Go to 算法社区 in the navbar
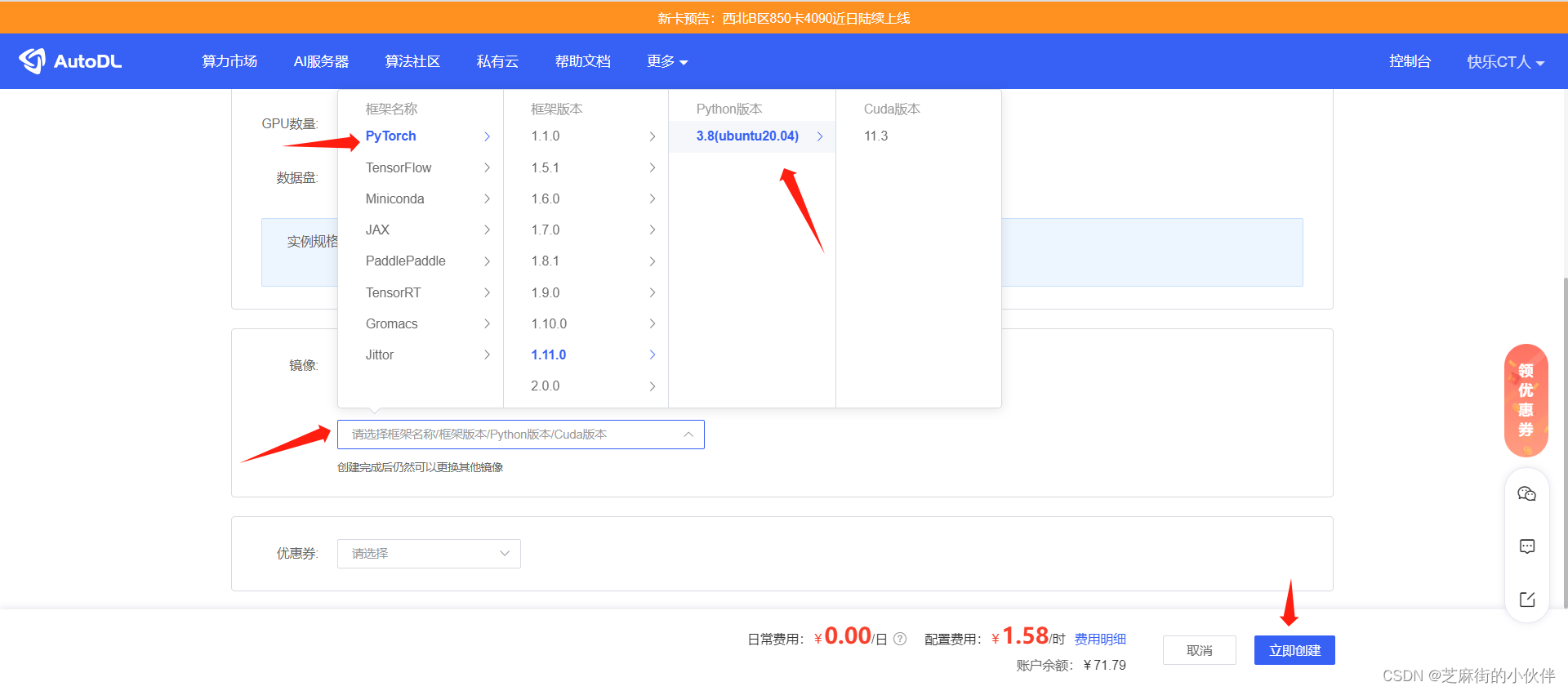This screenshot has height=691, width=1568. [412, 61]
